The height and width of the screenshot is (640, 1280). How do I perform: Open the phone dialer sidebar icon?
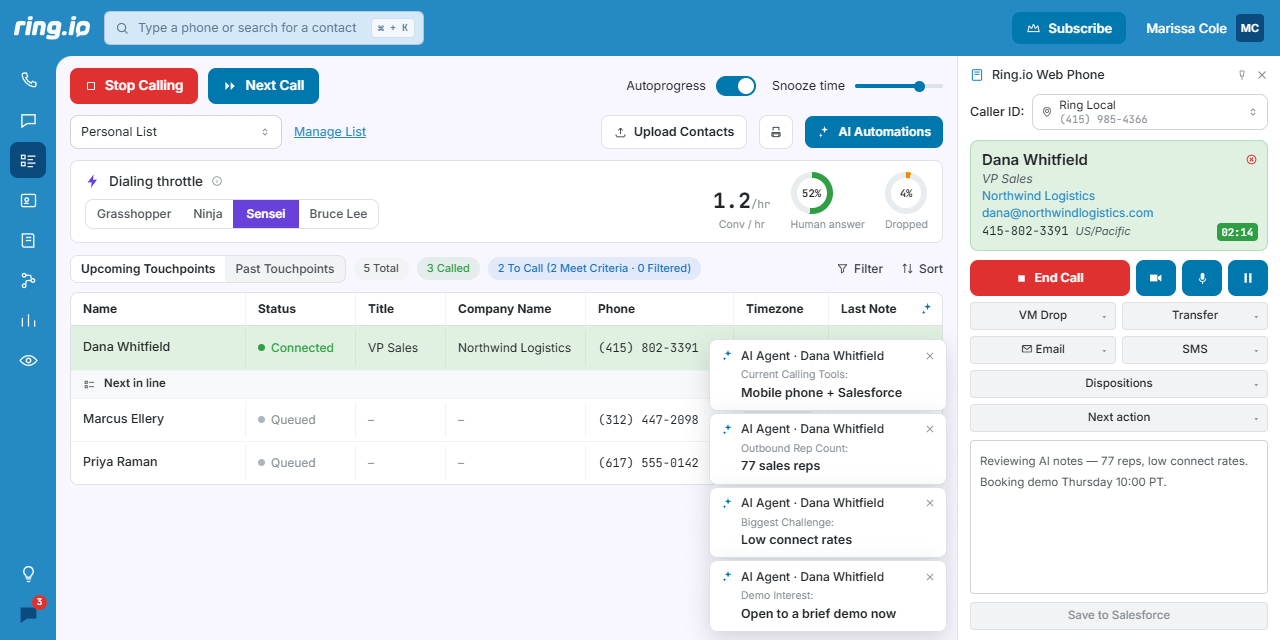tap(28, 80)
